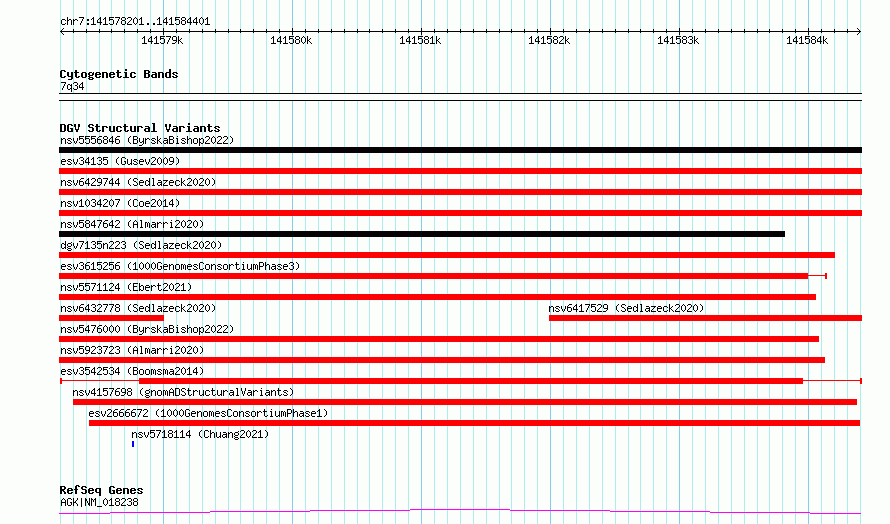Open nsv5923723 (Almarri2020) variant label
Image resolution: width=890 pixels, height=524 pixels.
132,350
